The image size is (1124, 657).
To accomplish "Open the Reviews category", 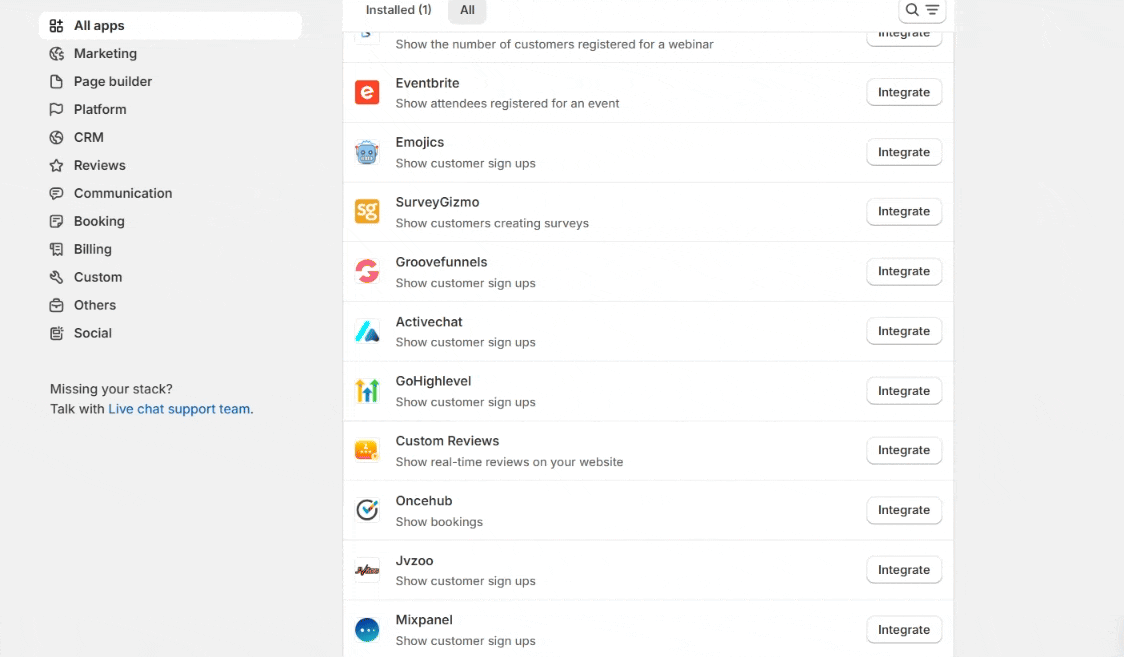I will (x=170, y=166).
